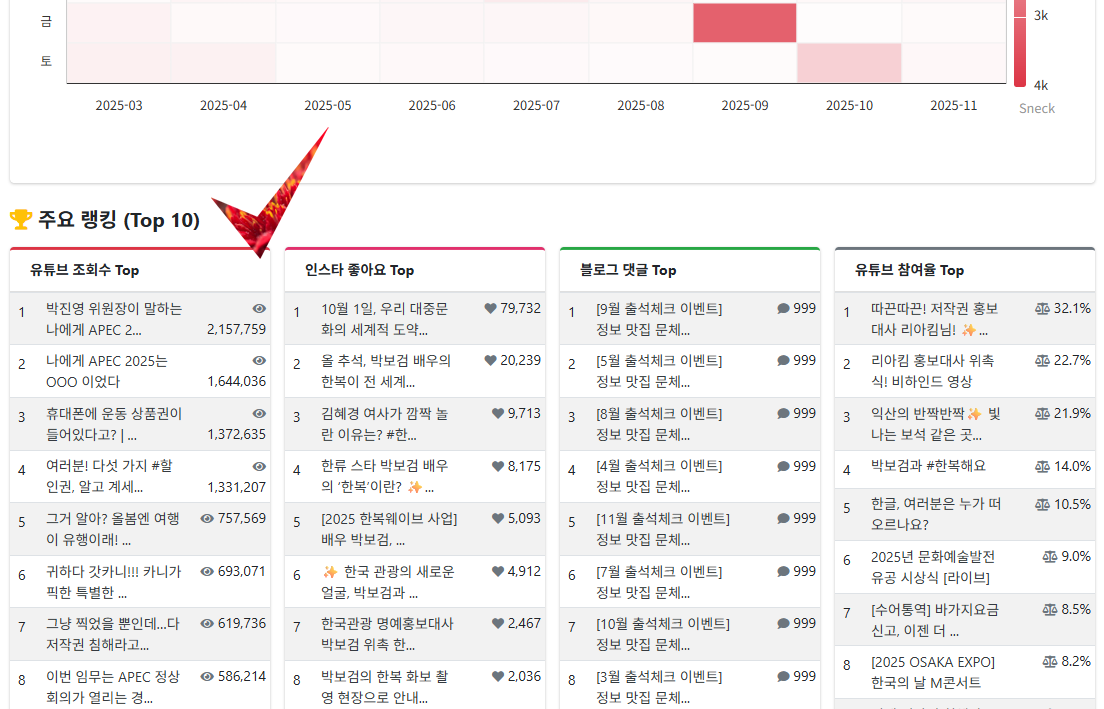The width and height of the screenshot is (1104, 709).
Task: Open video '나에게 APEC 2025는 OOO 이었다'
Action: click(107, 371)
